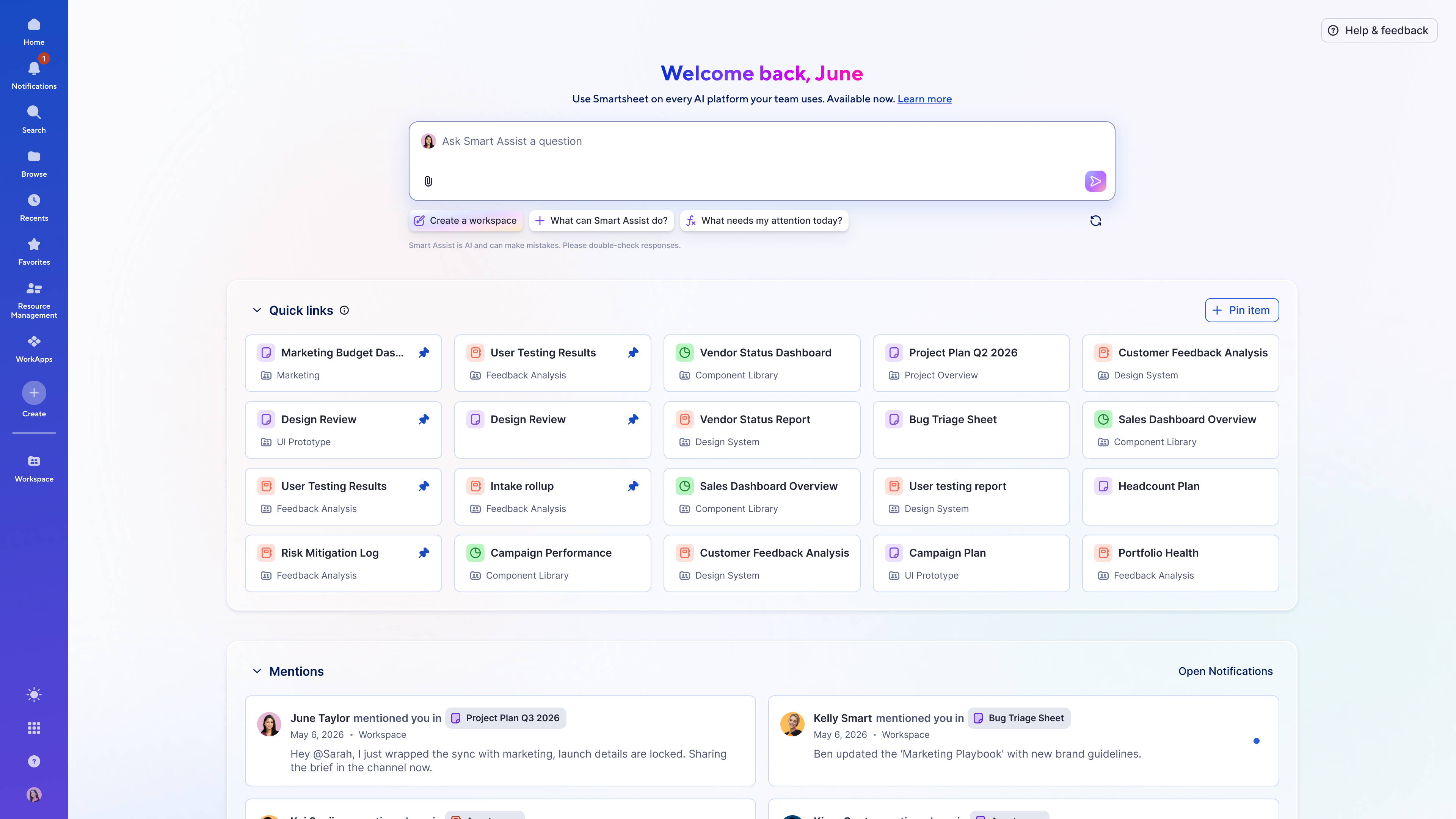The image size is (1456, 819).
Task: Click June Taylor's avatar in Mentions
Action: 269,724
